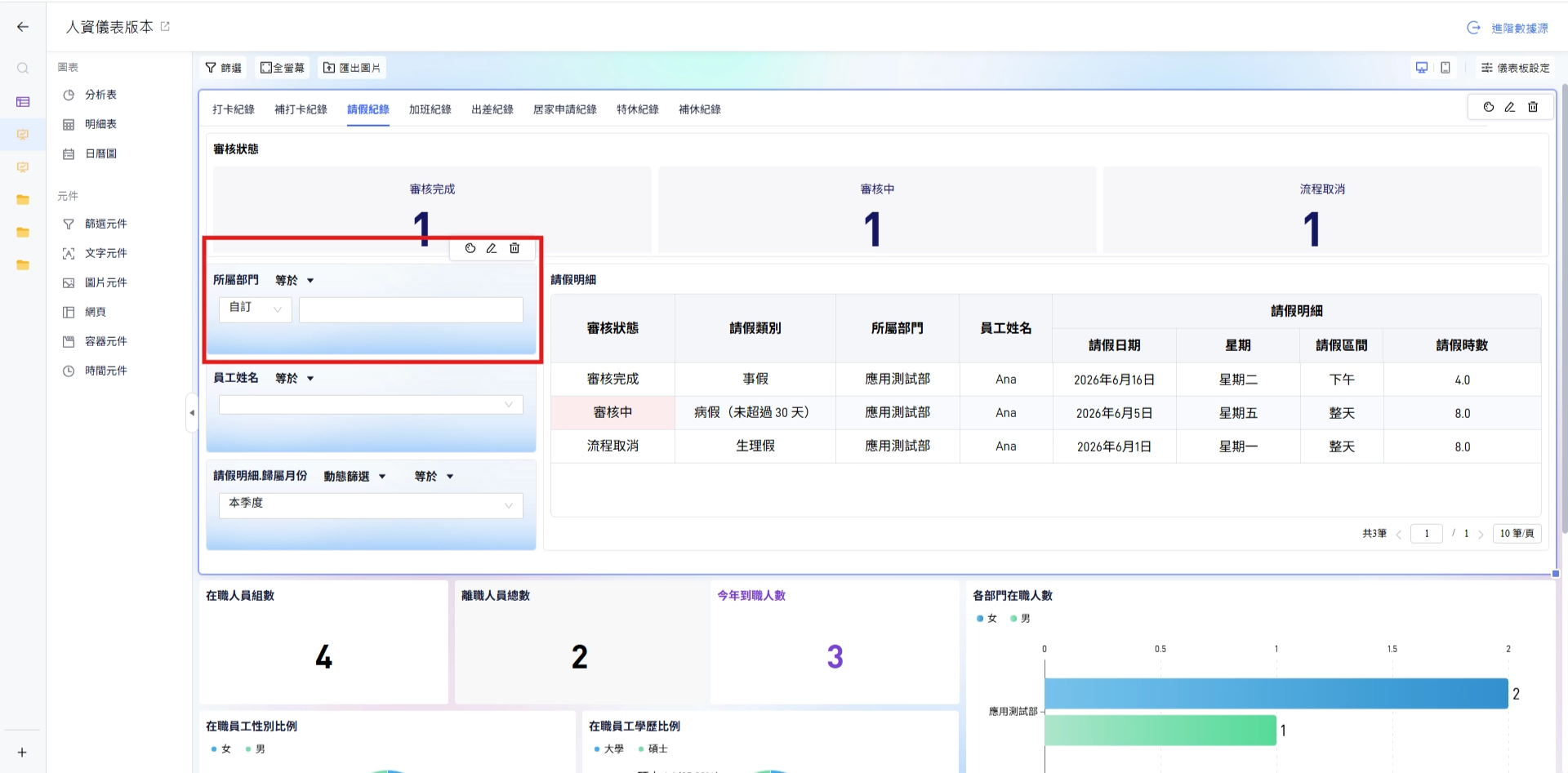Switch to the 出差紀錄 tab

point(492,109)
